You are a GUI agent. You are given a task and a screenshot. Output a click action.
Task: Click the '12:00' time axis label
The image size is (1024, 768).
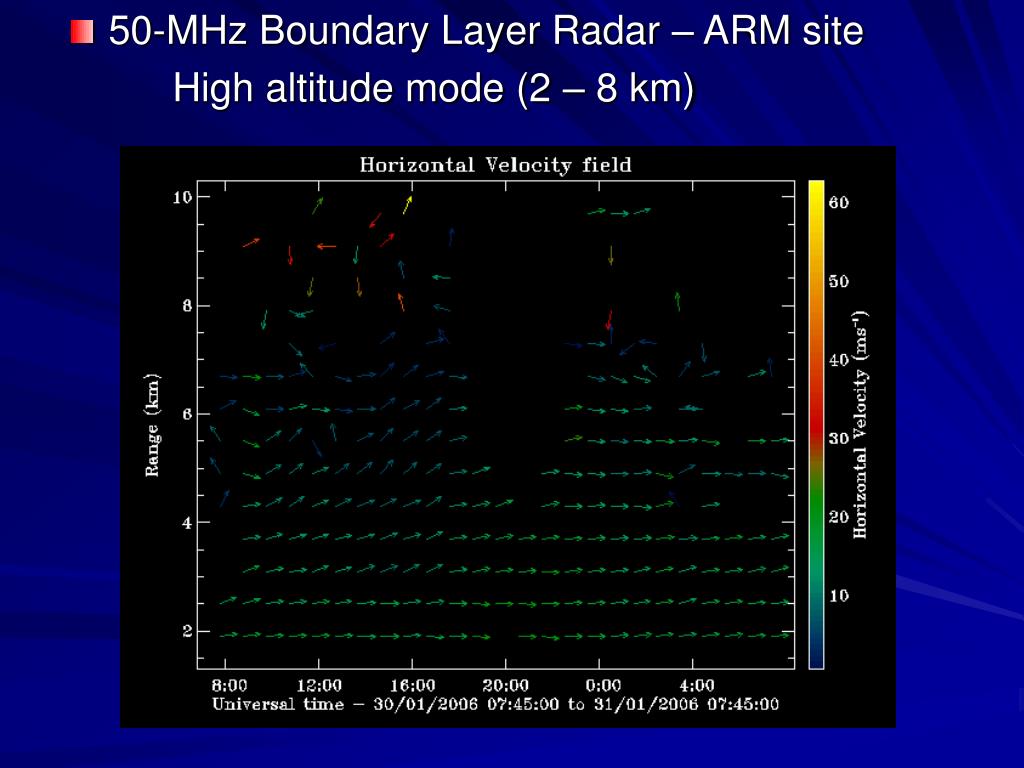tap(319, 685)
